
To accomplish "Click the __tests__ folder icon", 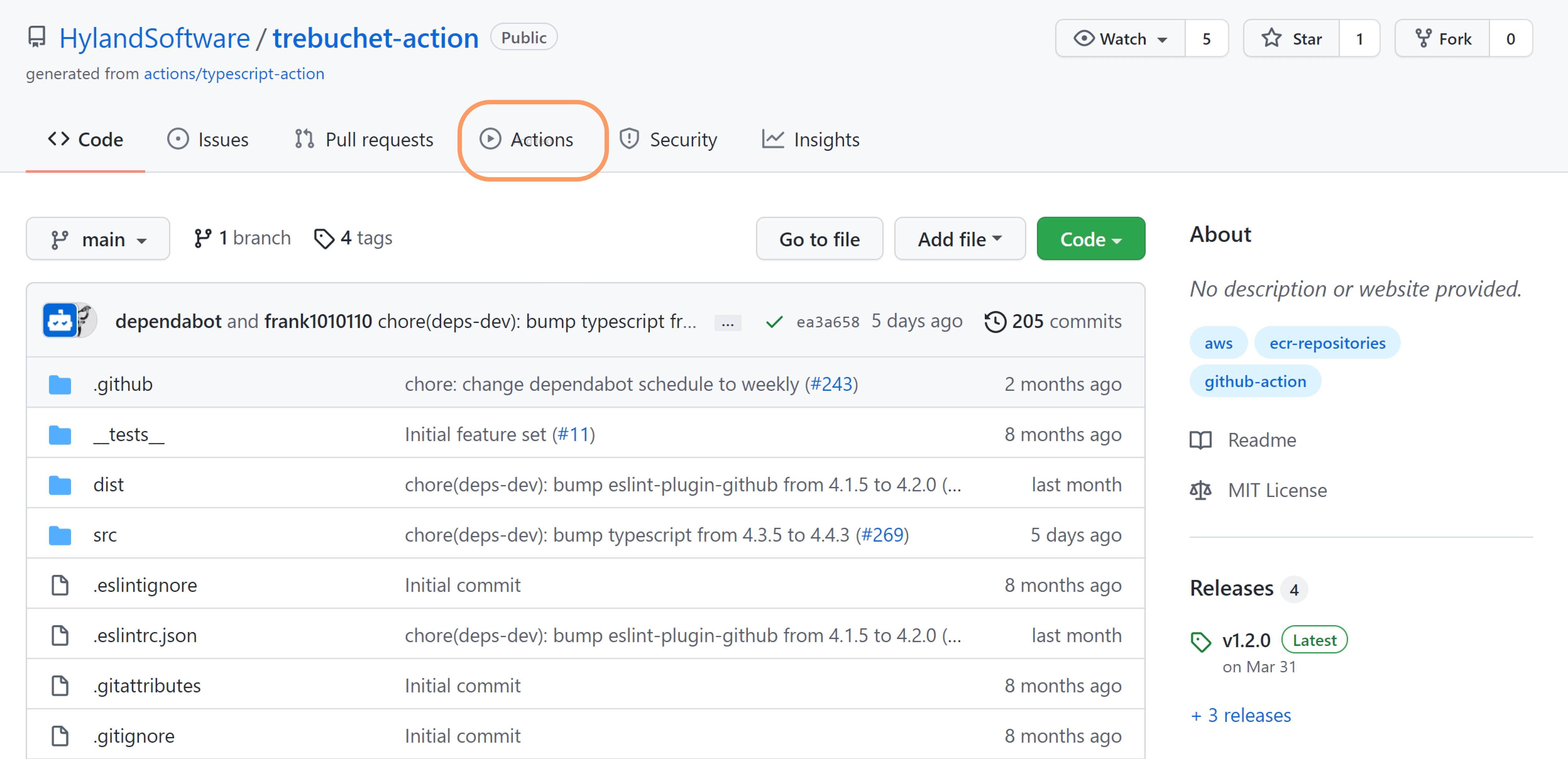I will (x=60, y=434).
